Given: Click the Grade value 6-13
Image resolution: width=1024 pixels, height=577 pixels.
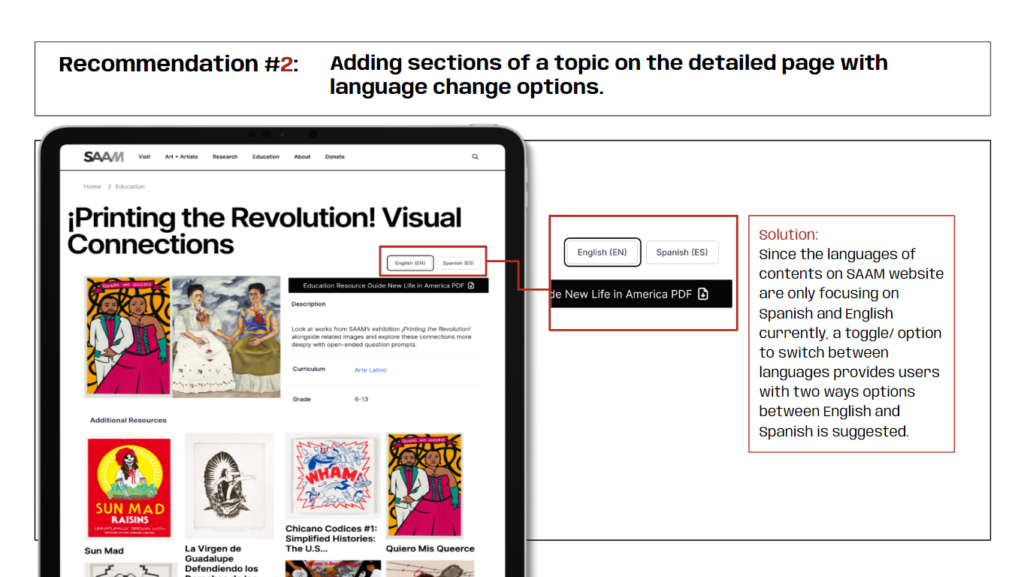Looking at the screenshot, I should pyautogui.click(x=361, y=399).
